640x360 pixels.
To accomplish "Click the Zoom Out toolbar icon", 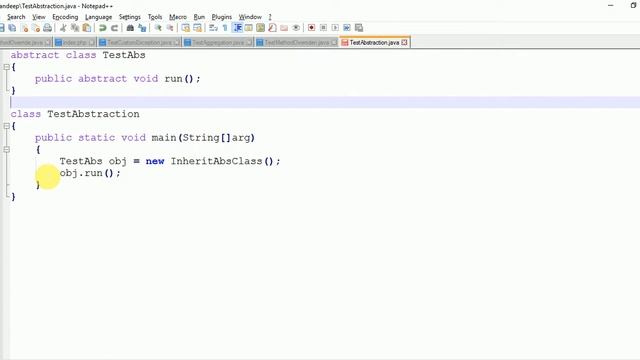I will point(169,28).
